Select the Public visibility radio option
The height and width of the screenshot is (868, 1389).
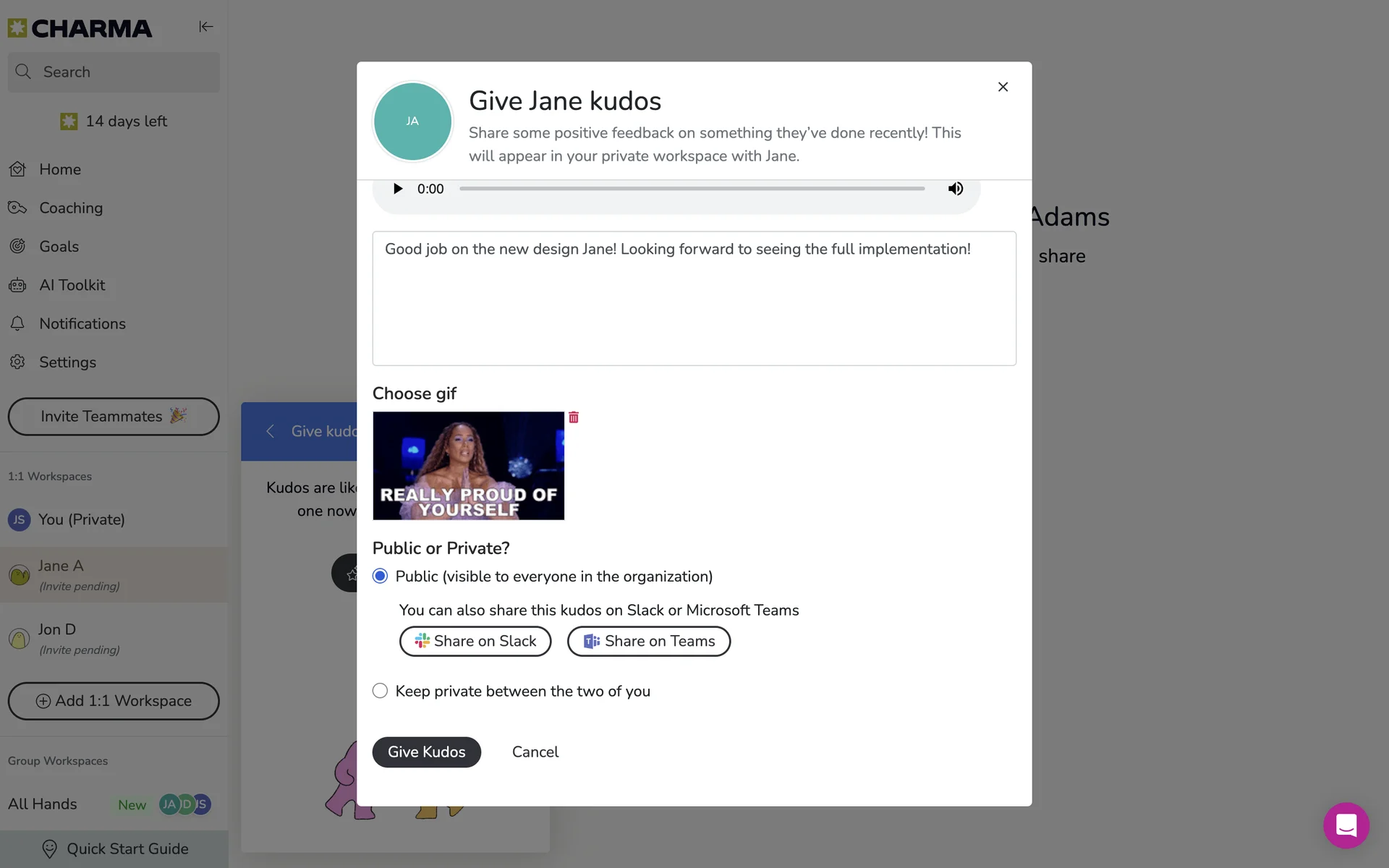tap(380, 576)
